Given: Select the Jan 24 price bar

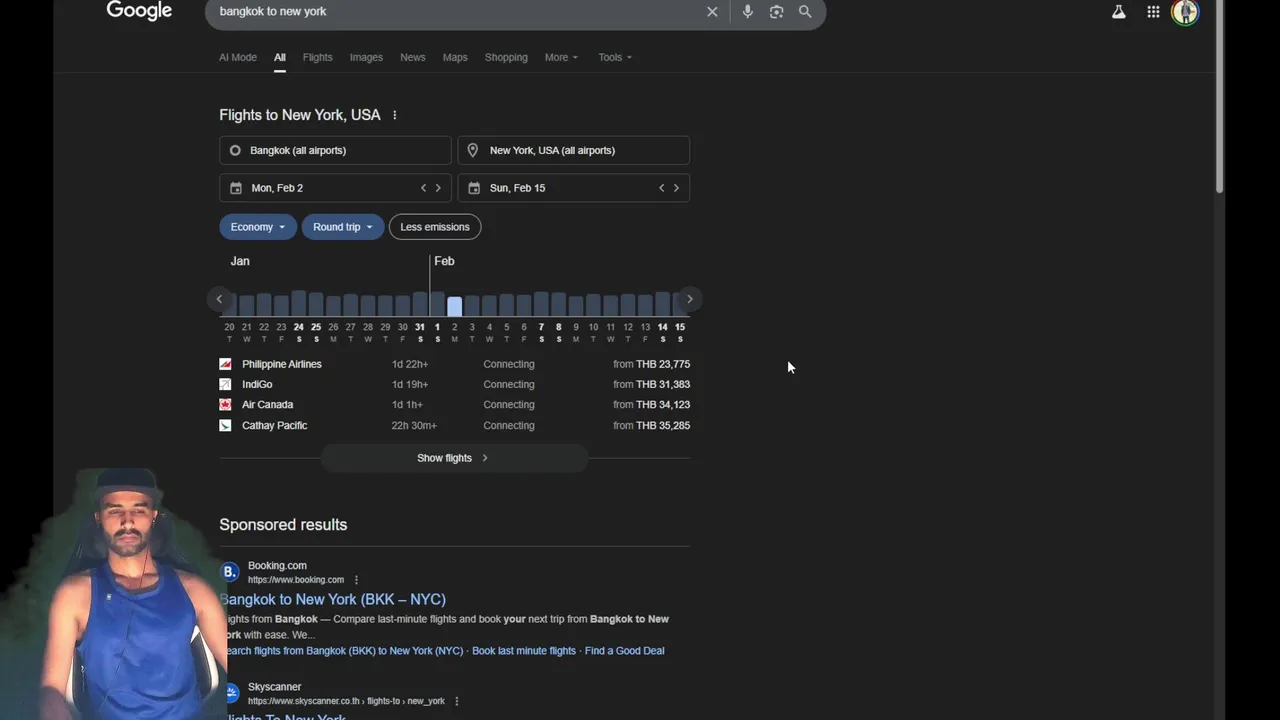Looking at the screenshot, I should (298, 303).
